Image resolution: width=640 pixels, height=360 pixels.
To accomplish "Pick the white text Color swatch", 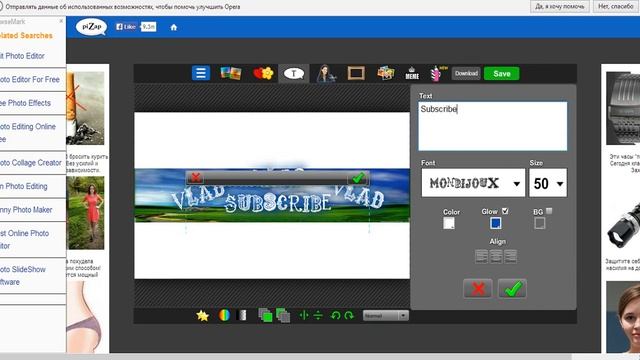I will 449,223.
